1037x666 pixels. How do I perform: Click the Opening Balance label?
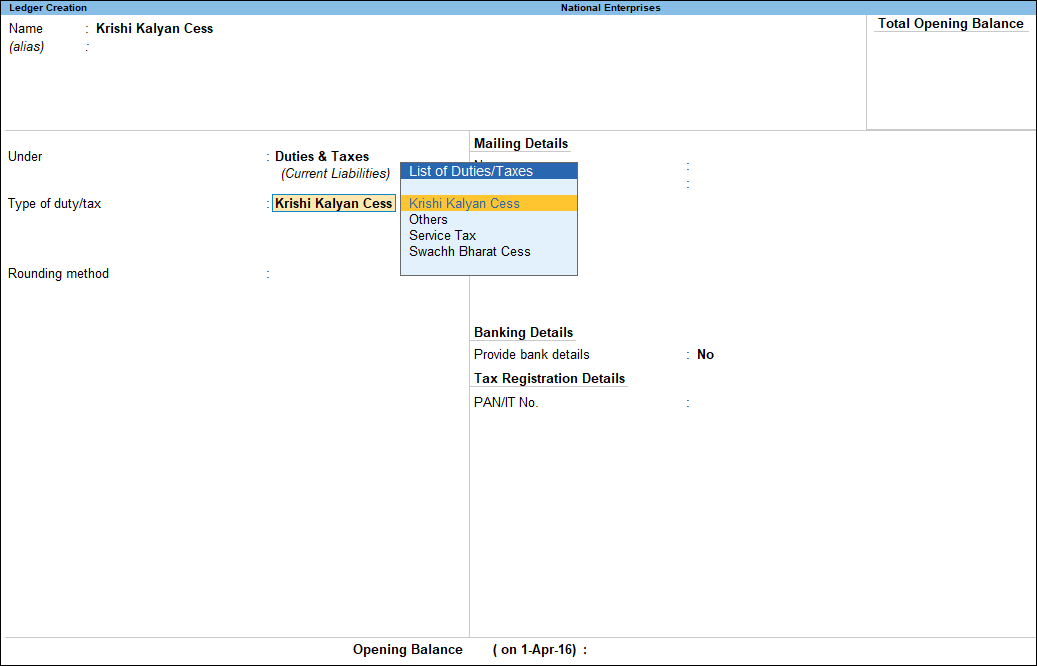pyautogui.click(x=407, y=649)
